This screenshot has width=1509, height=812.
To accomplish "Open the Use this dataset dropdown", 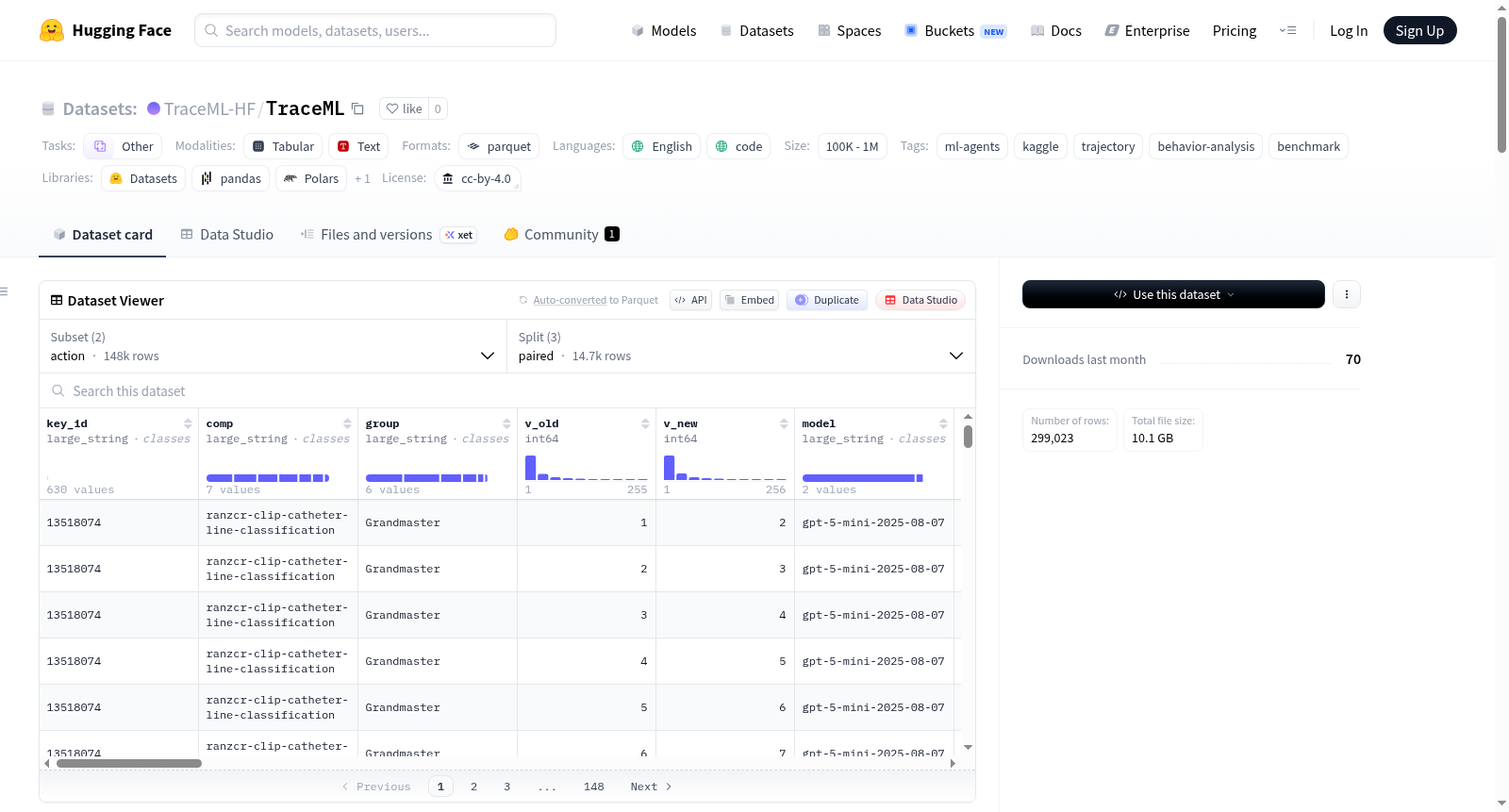I will [1173, 294].
